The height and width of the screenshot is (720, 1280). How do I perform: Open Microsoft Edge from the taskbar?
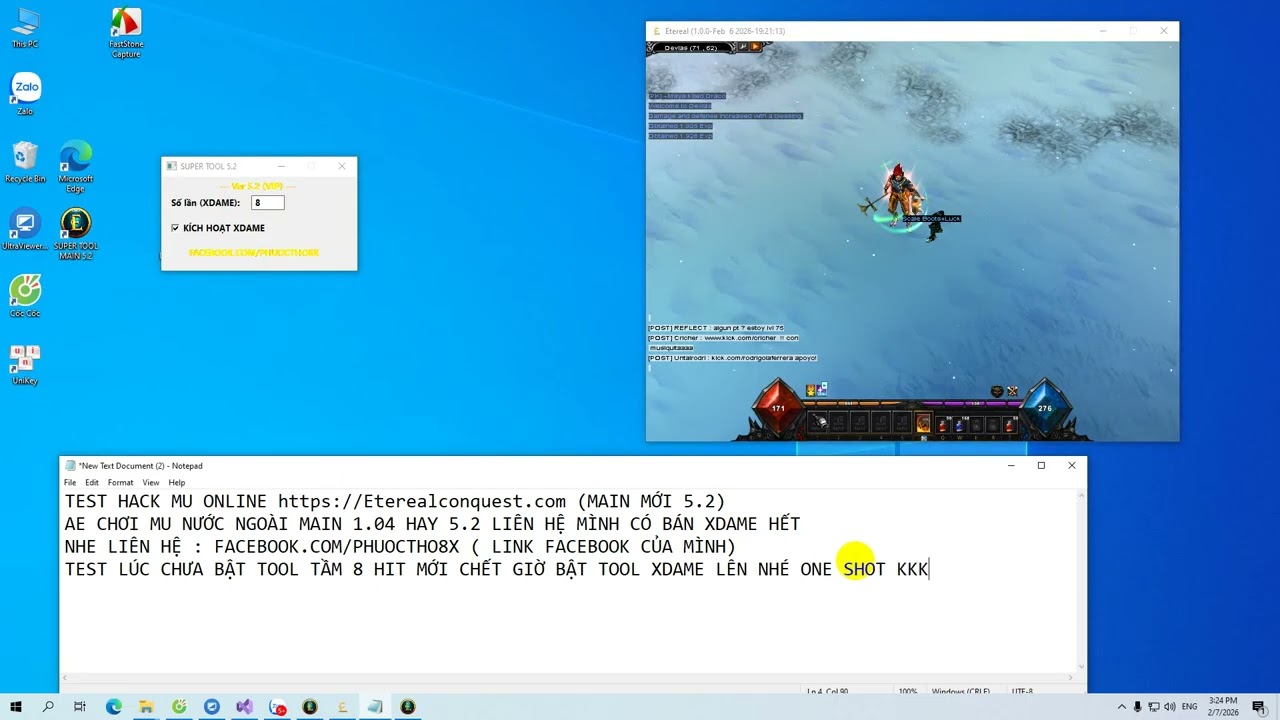pyautogui.click(x=113, y=707)
